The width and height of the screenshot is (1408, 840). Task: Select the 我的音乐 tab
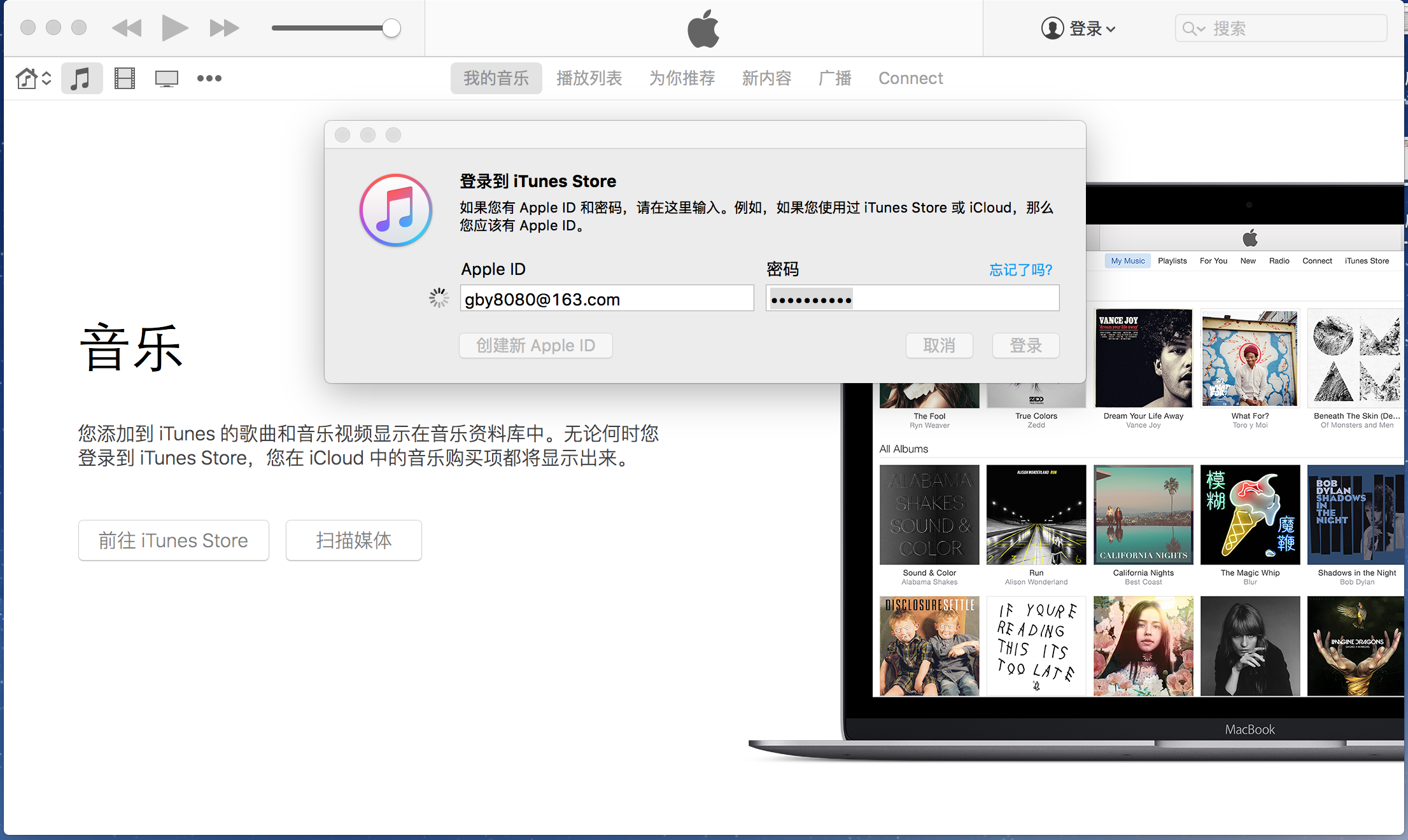click(495, 78)
